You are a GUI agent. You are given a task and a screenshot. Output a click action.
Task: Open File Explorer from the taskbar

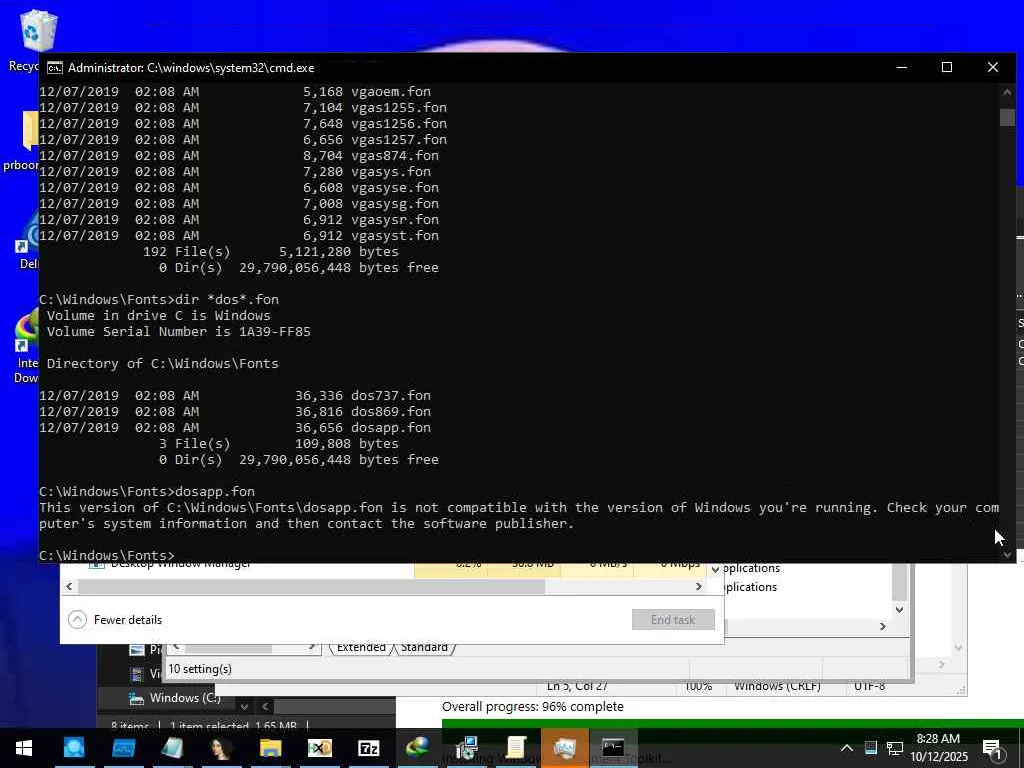pyautogui.click(x=270, y=748)
